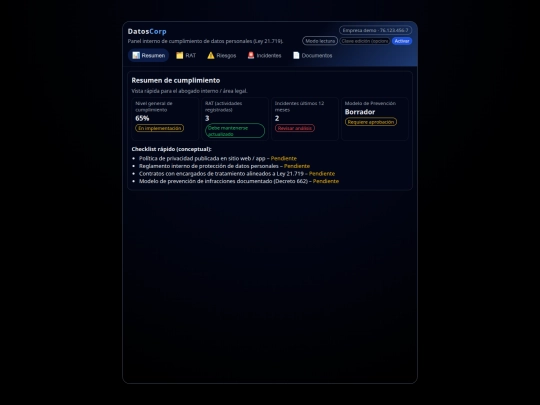The image size is (540, 405).
Task: Select the RAT registered activities value 3
Action: [x=207, y=118]
